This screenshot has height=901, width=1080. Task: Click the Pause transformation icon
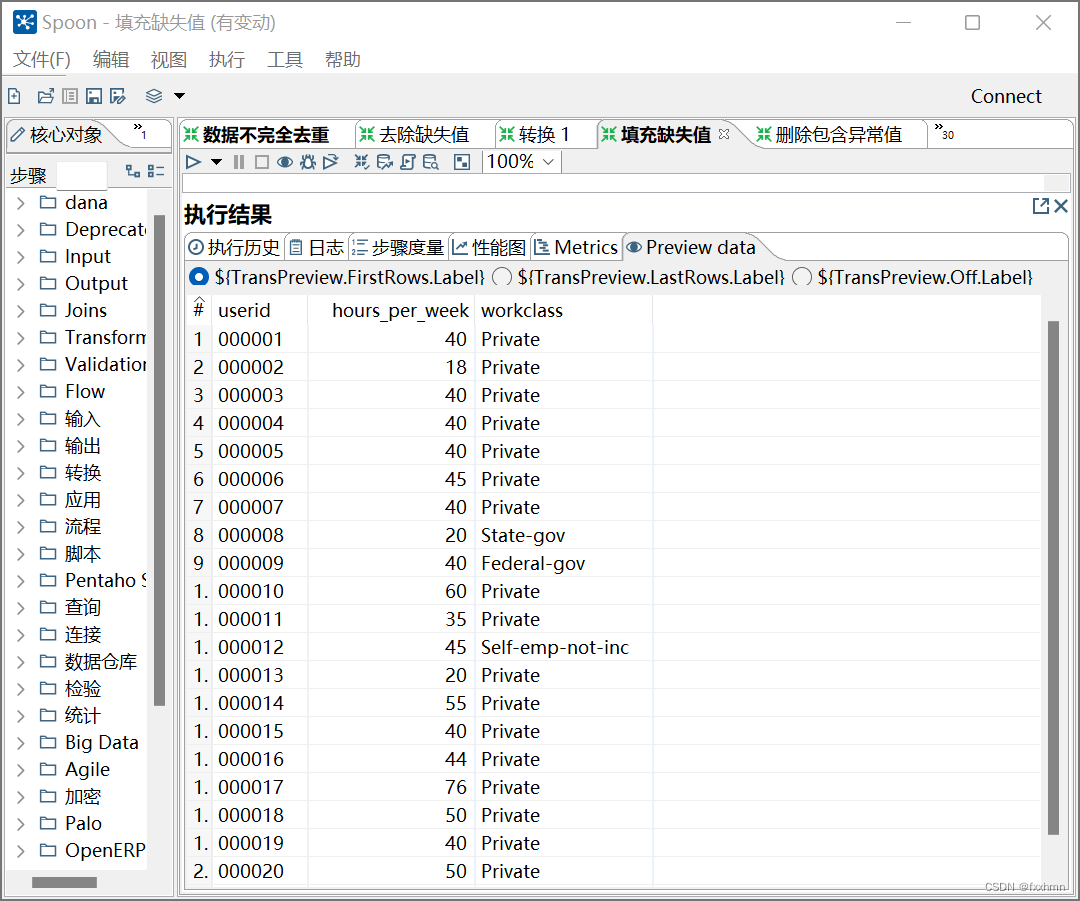click(238, 161)
